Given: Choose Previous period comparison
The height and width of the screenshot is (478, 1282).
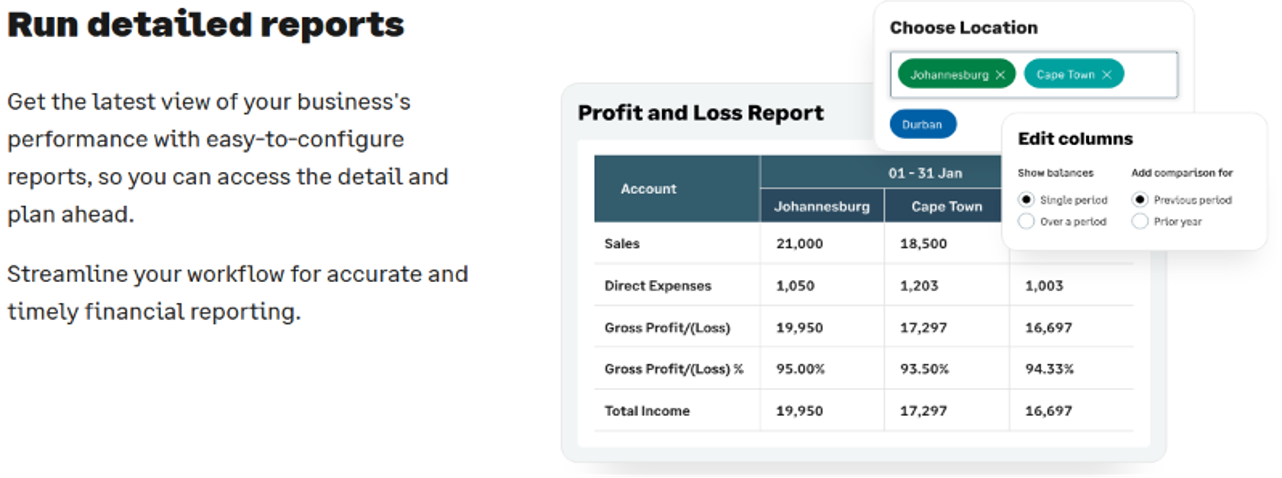Looking at the screenshot, I should click(x=1139, y=200).
